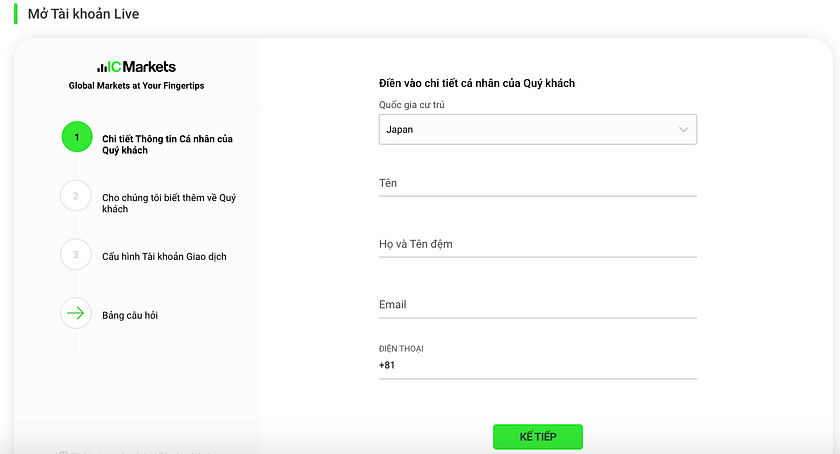Focus the ĐIỆN THOẠI phone number field
Image resolution: width=840 pixels, height=454 pixels.
[x=550, y=366]
